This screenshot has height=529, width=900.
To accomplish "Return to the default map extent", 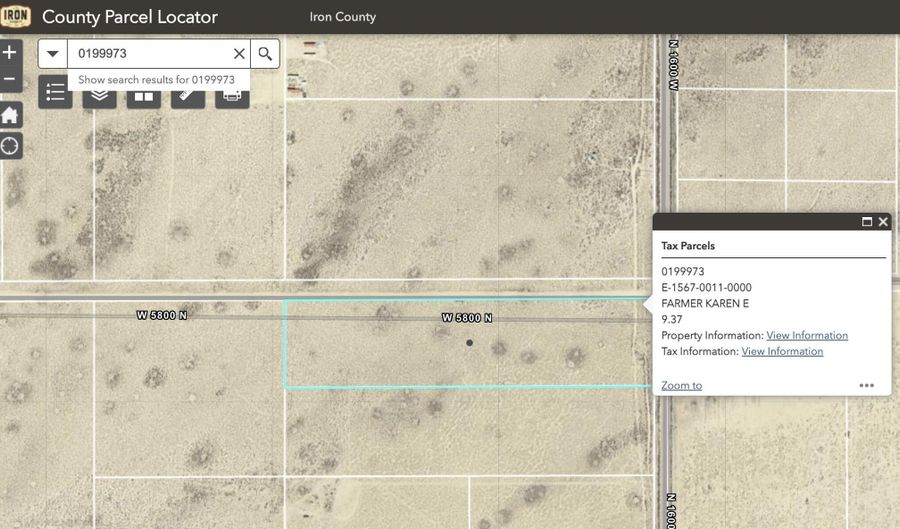I will 10,115.
